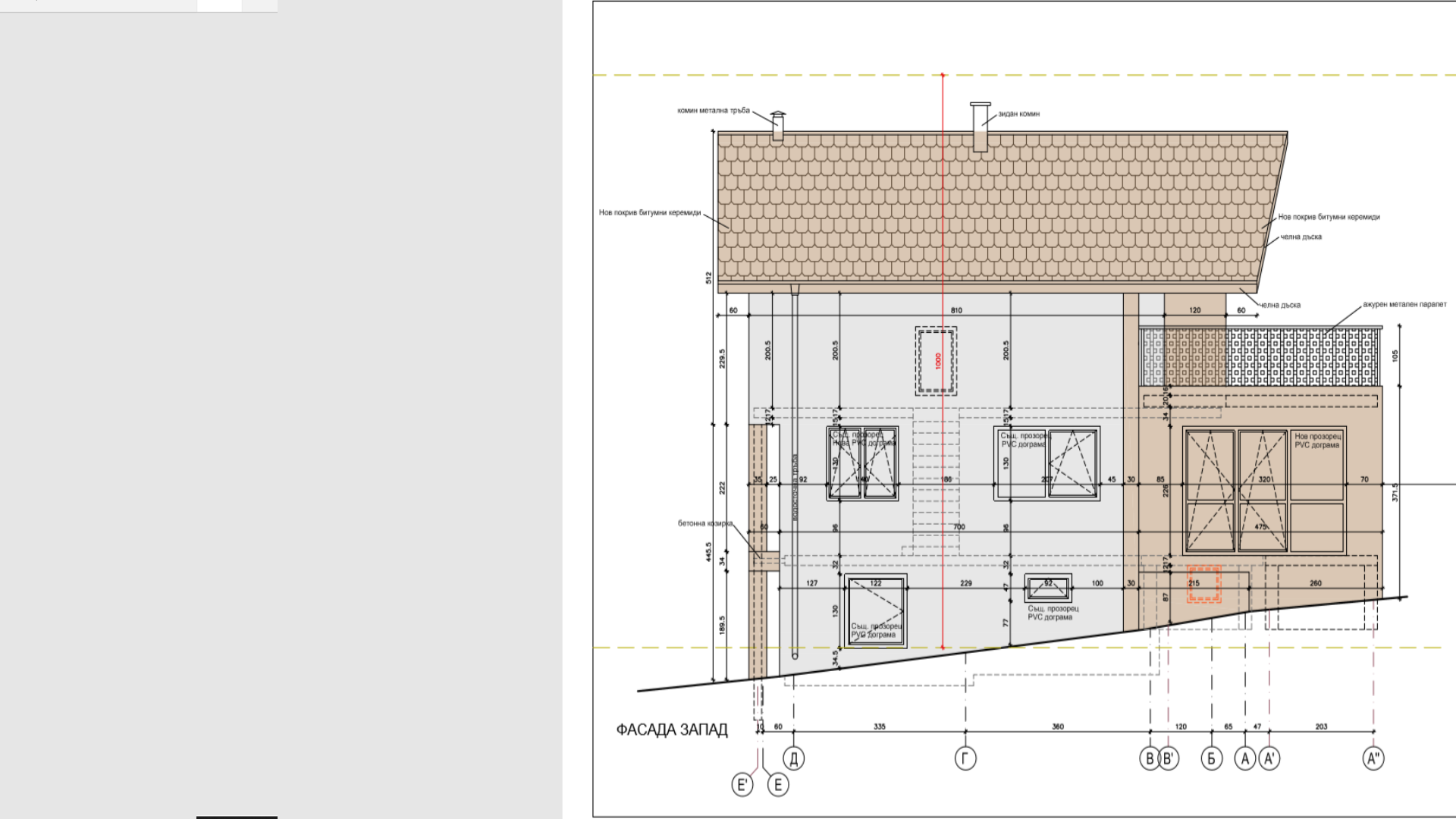Select the red 1000 dimension label
Screen dimensions: 1456x819
pos(938,361)
